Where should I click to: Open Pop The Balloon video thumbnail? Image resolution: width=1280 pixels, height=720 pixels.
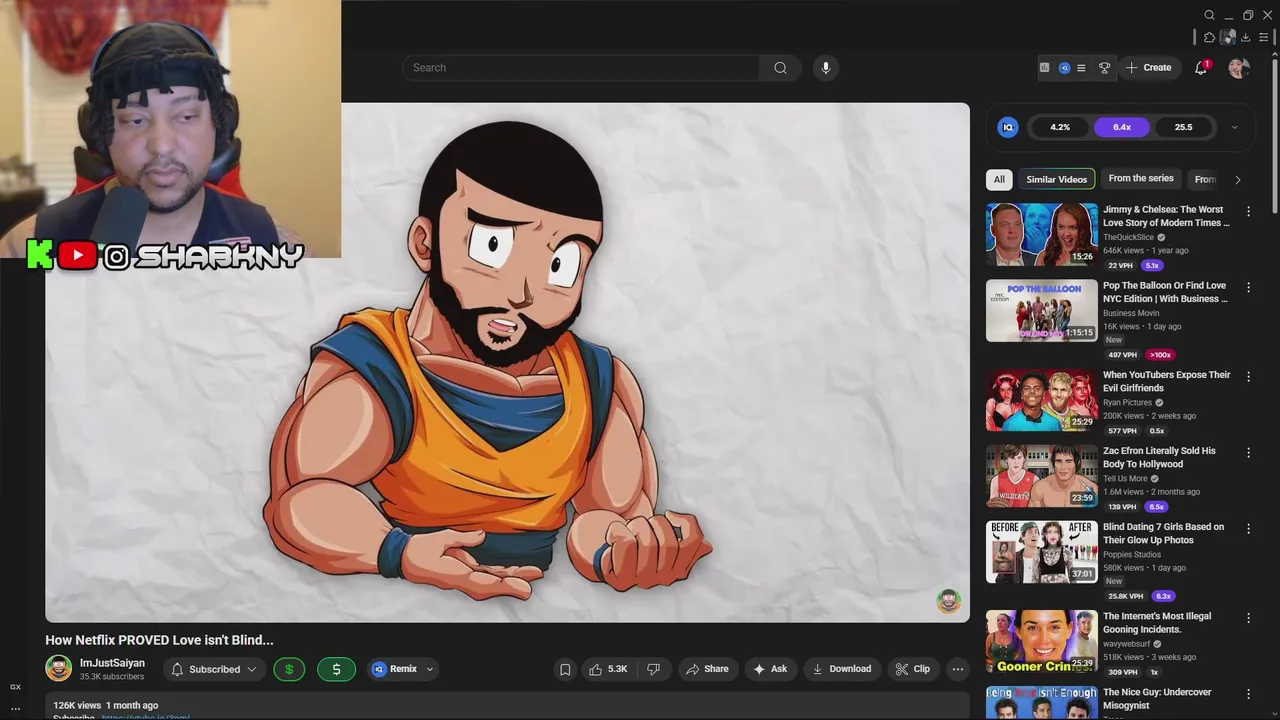tap(1041, 310)
